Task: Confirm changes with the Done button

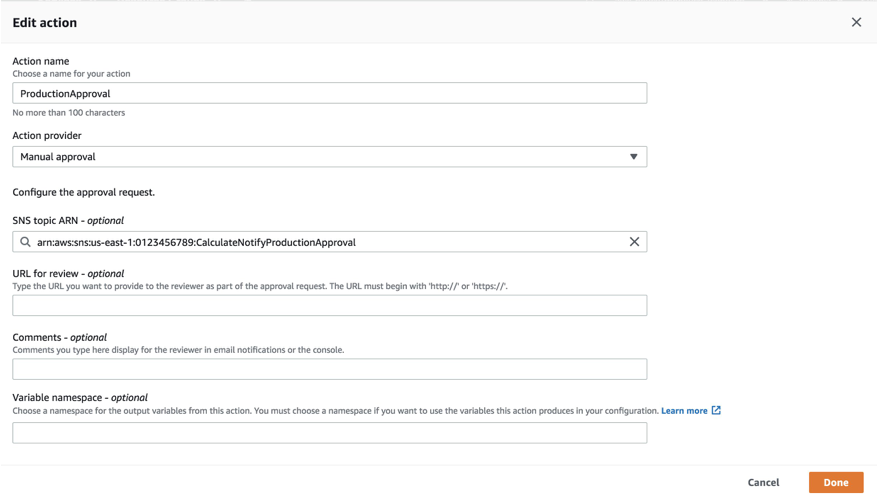Action: [835, 482]
